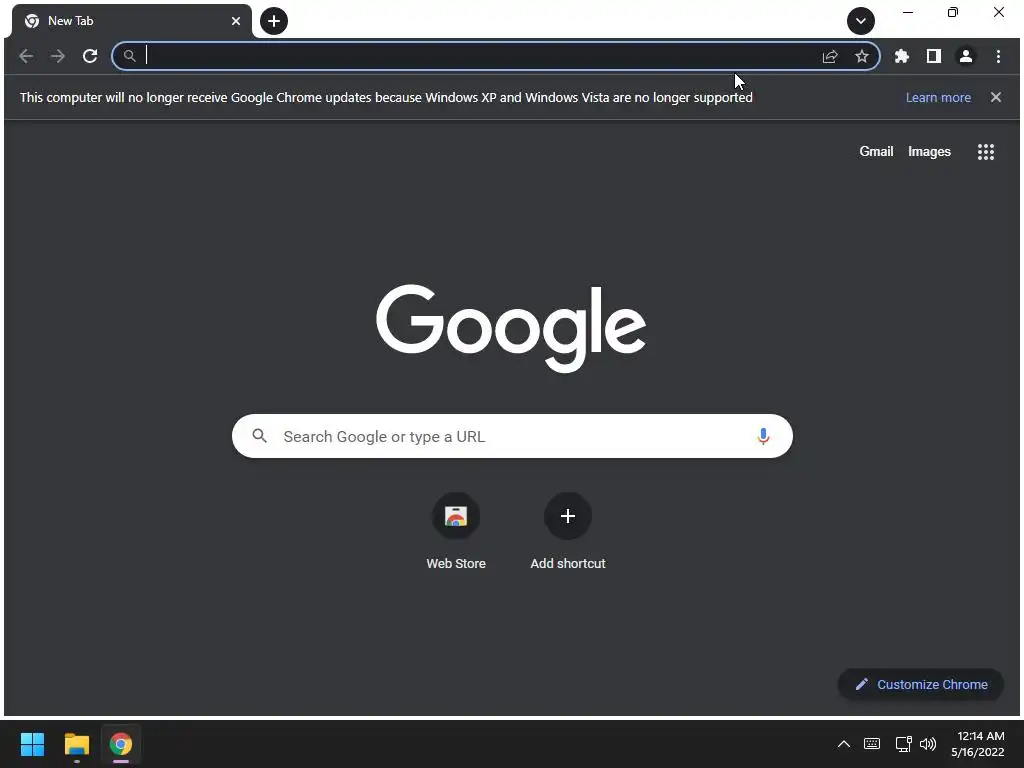Bookmark this tab with the star icon
This screenshot has width=1024, height=768.
pos(862,56)
